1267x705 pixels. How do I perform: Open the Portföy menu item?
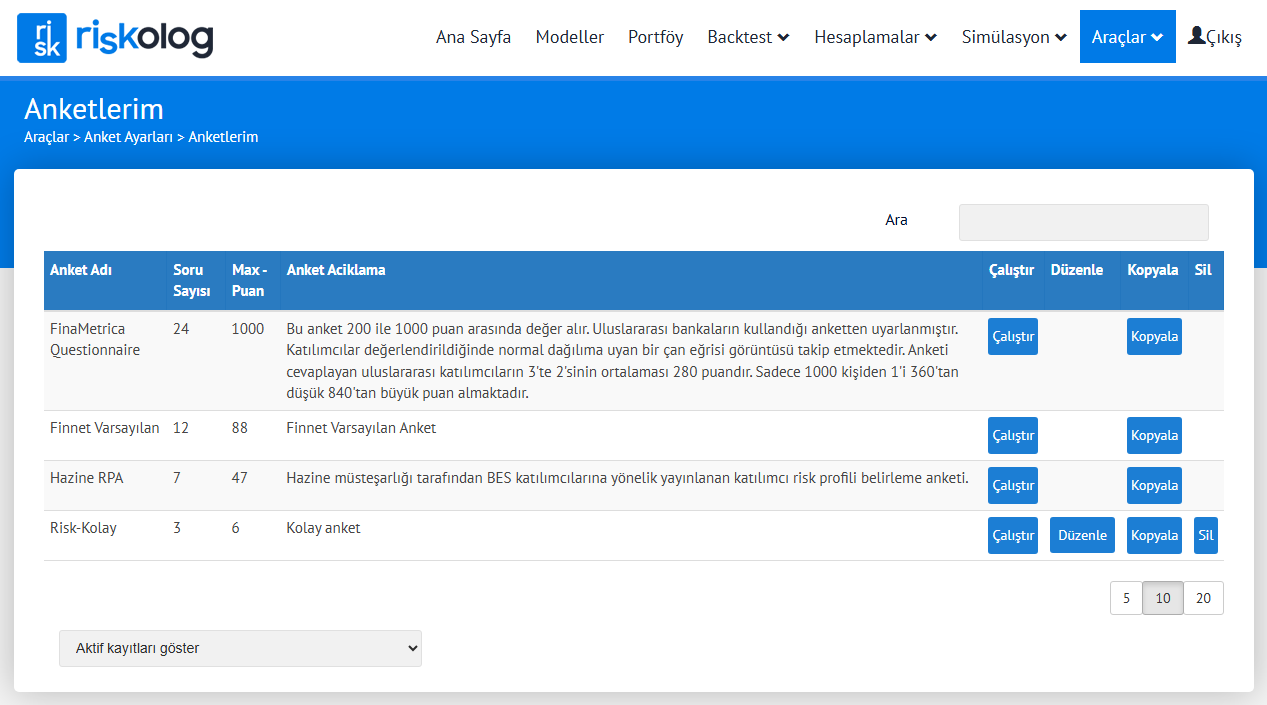tap(656, 37)
